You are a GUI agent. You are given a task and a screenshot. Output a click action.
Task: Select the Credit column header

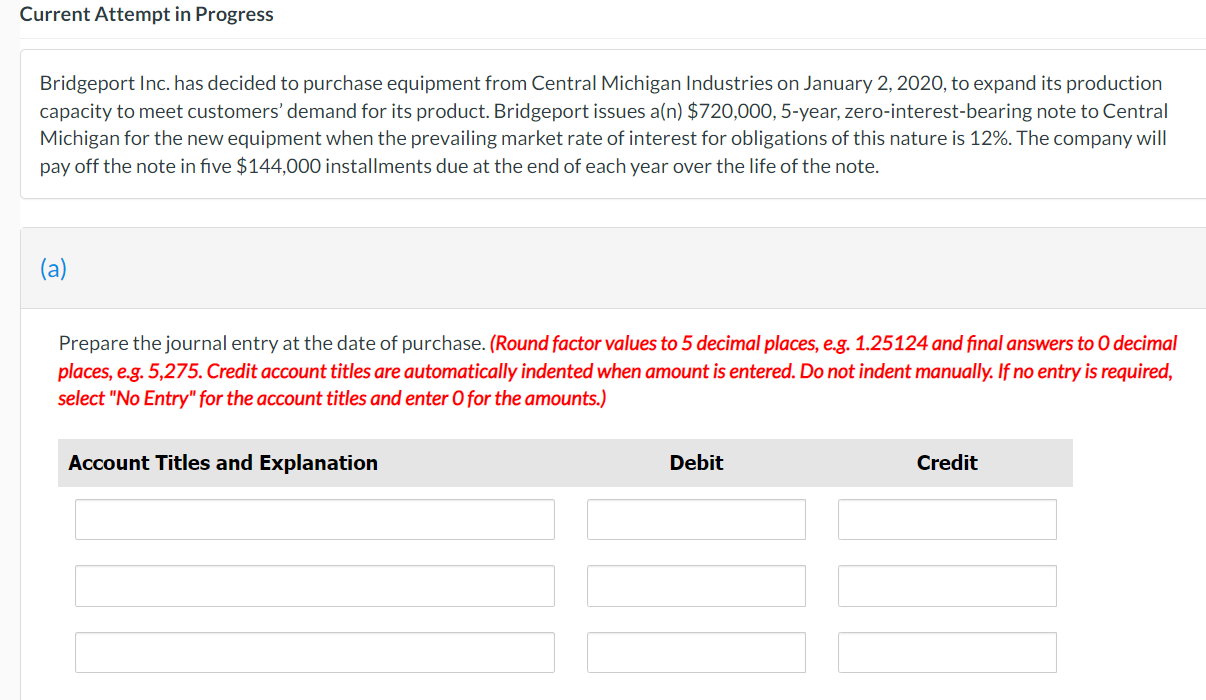946,462
